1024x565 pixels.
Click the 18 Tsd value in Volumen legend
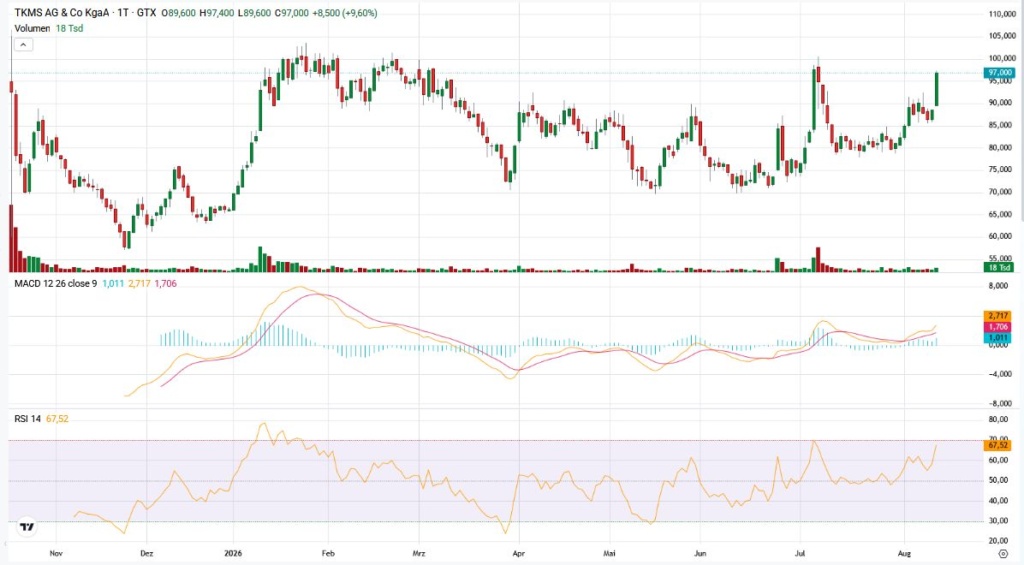[69, 29]
